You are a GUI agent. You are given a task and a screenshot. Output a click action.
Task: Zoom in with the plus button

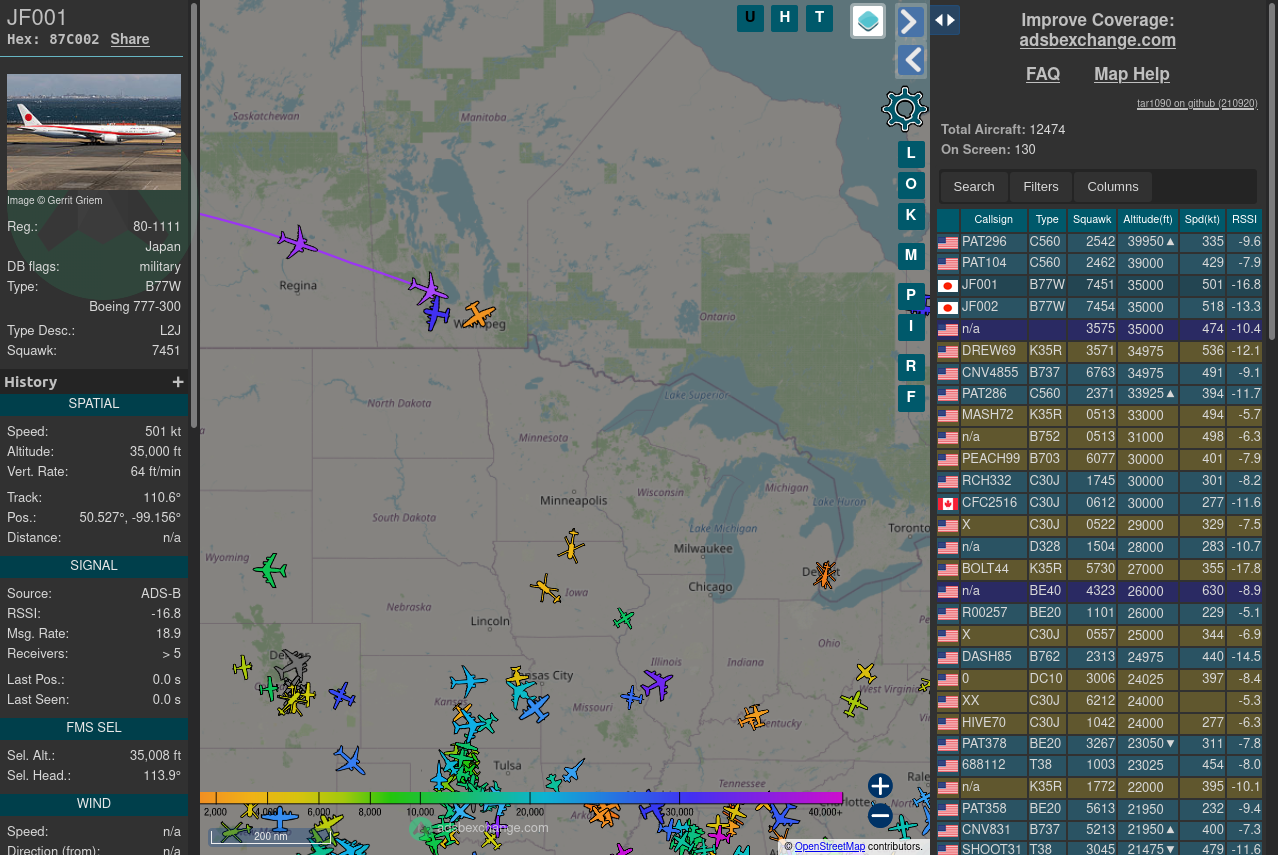880,786
